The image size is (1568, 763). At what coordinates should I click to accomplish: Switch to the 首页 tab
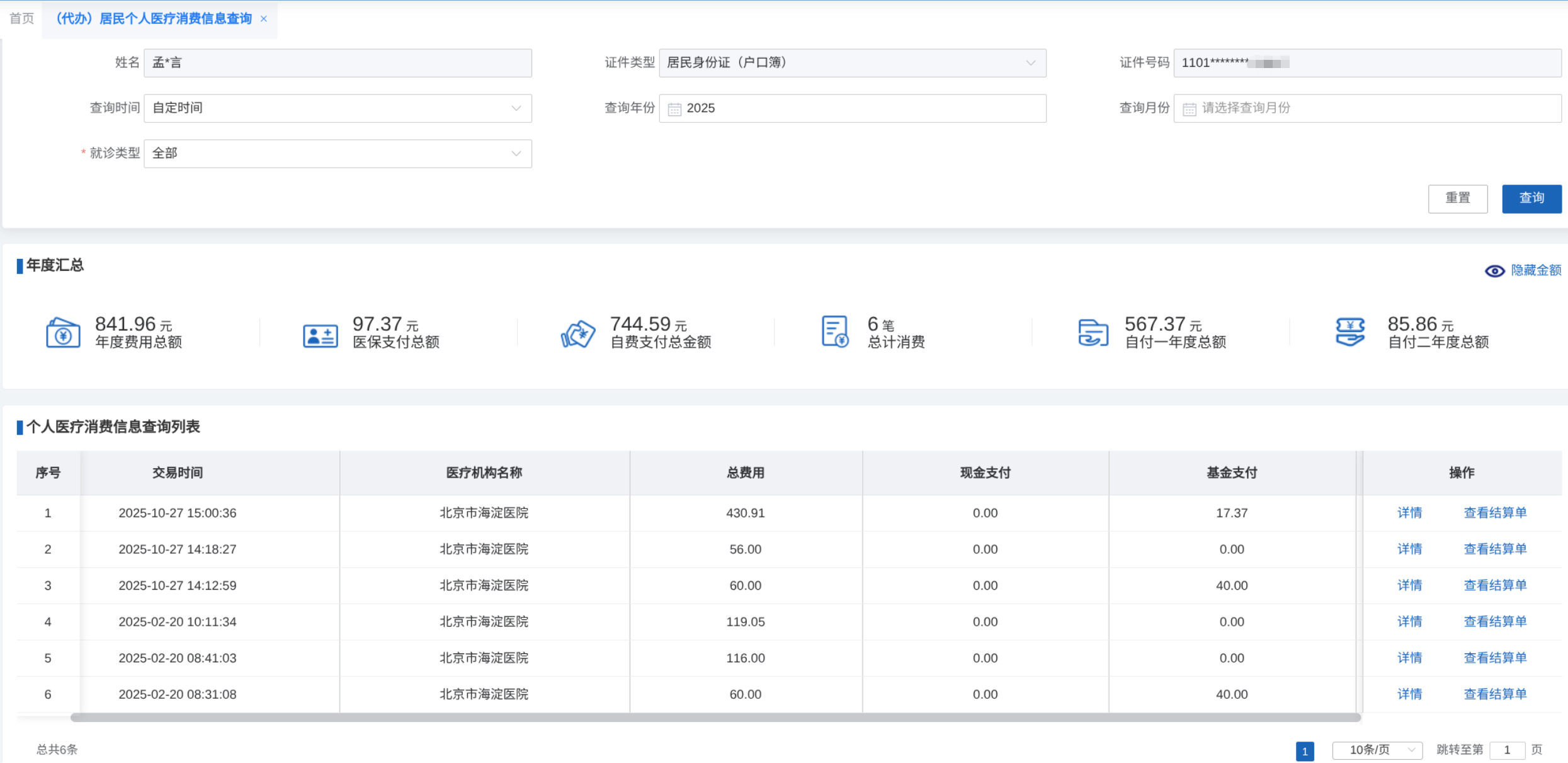(x=21, y=18)
